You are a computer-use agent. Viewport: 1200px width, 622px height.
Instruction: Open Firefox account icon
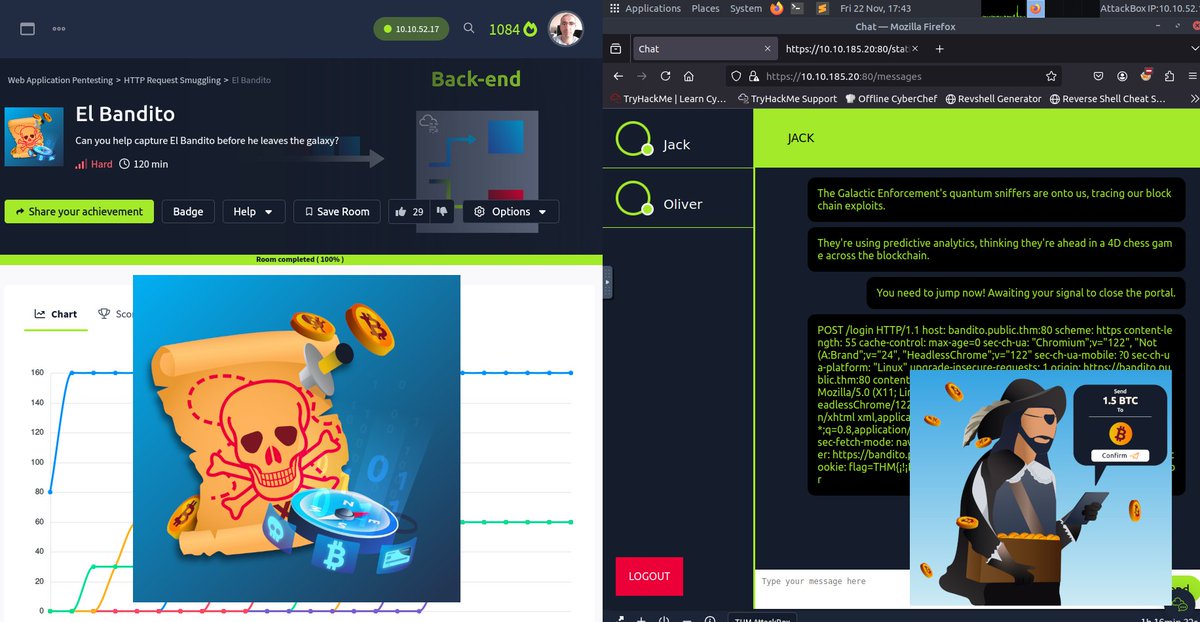click(1122, 76)
